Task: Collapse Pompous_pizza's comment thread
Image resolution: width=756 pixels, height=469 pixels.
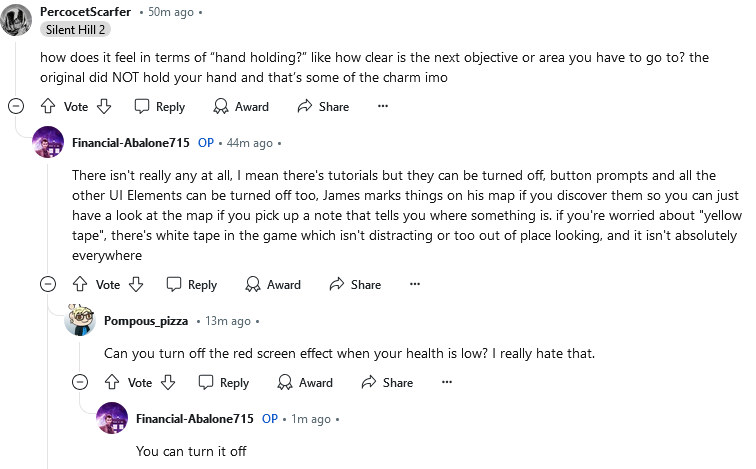Action: 80,382
